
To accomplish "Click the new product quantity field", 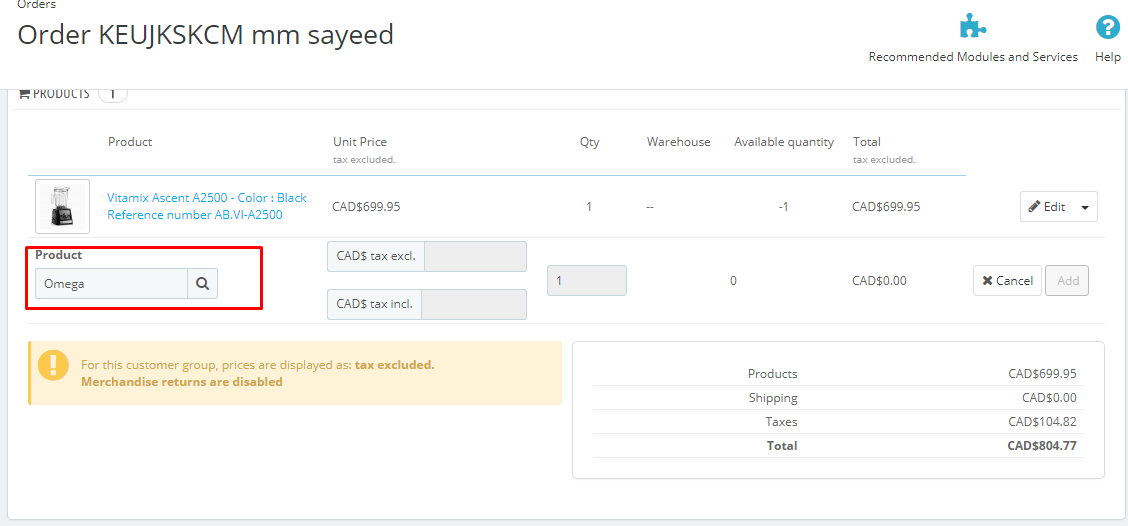I will 586,281.
